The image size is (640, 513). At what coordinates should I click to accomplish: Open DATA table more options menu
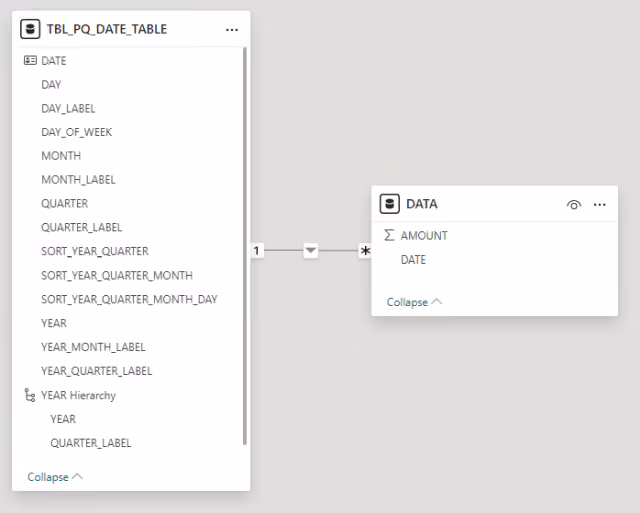[600, 204]
